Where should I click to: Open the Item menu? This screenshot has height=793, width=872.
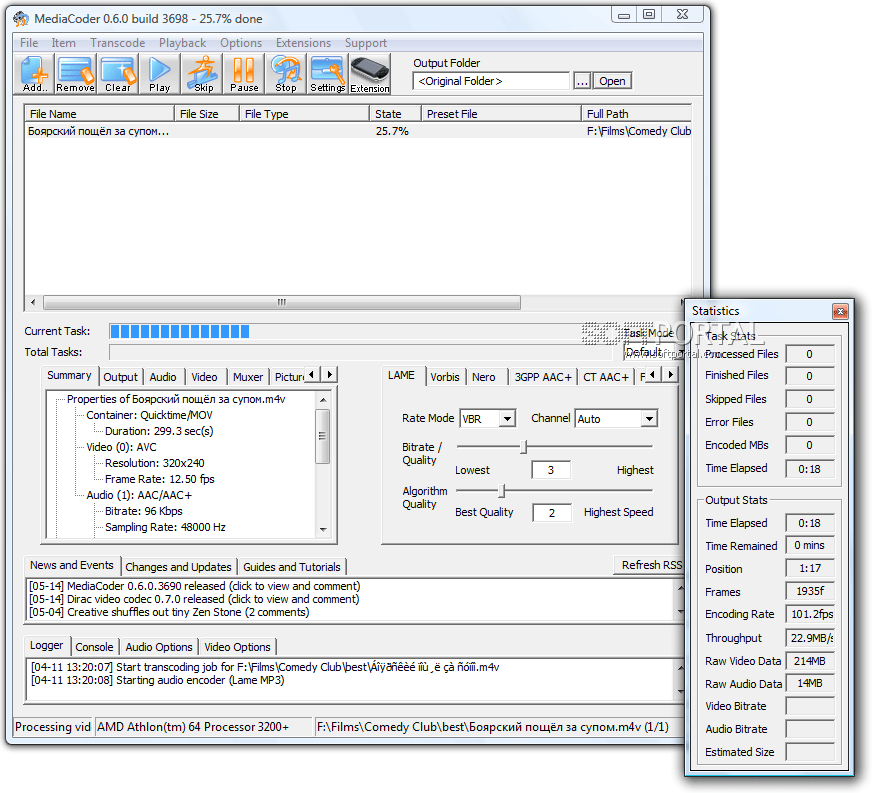pos(63,43)
